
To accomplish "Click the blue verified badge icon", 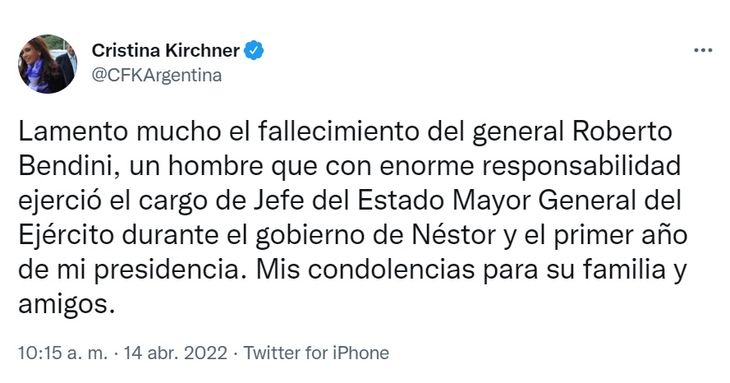I will [254, 50].
